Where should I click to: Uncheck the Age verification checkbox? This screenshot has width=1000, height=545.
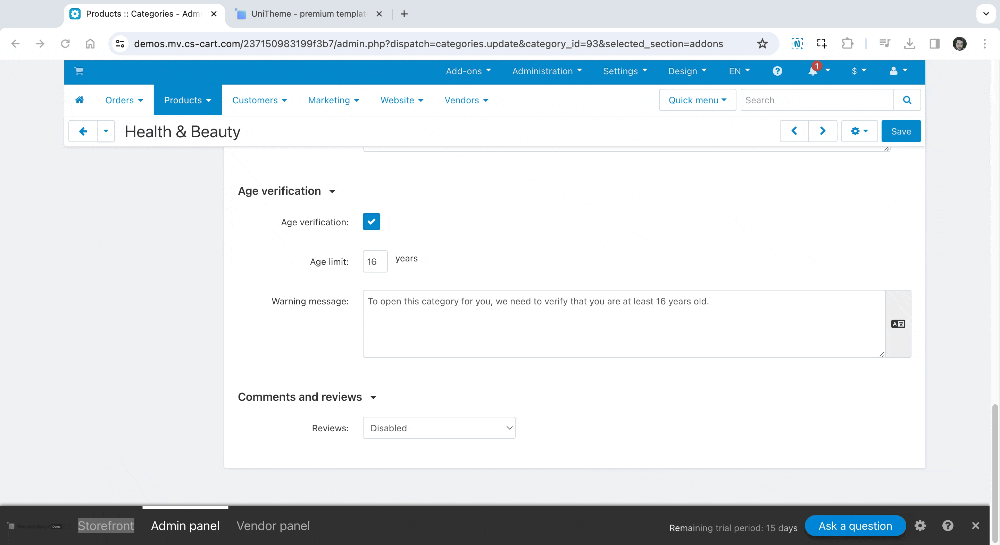pos(371,221)
